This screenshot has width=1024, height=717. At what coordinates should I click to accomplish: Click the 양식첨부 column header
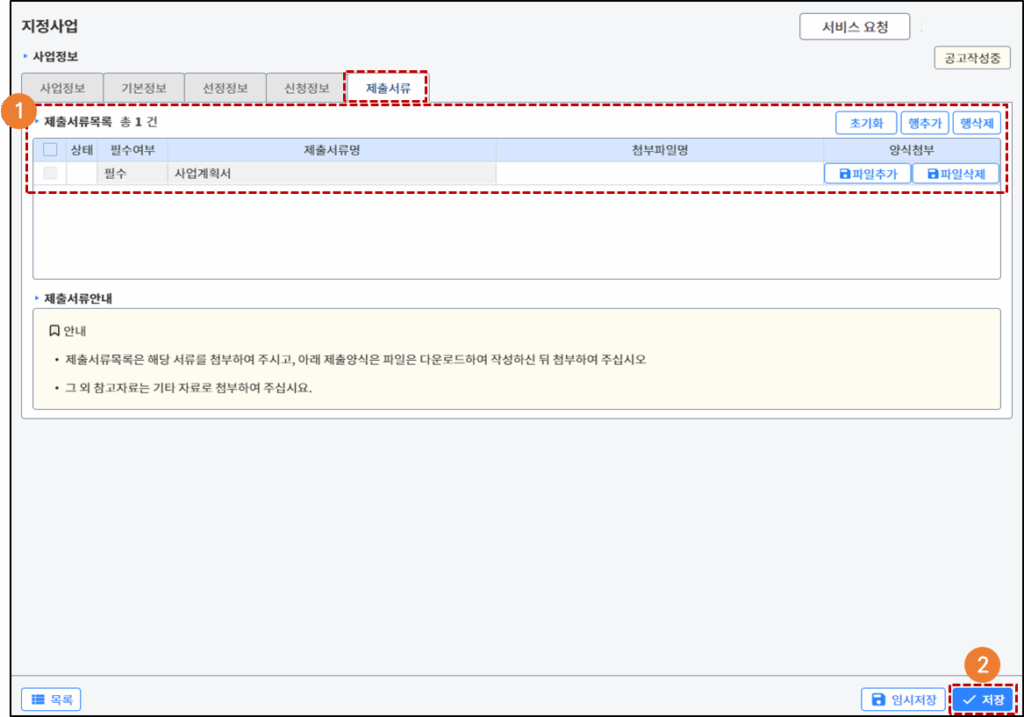912,150
